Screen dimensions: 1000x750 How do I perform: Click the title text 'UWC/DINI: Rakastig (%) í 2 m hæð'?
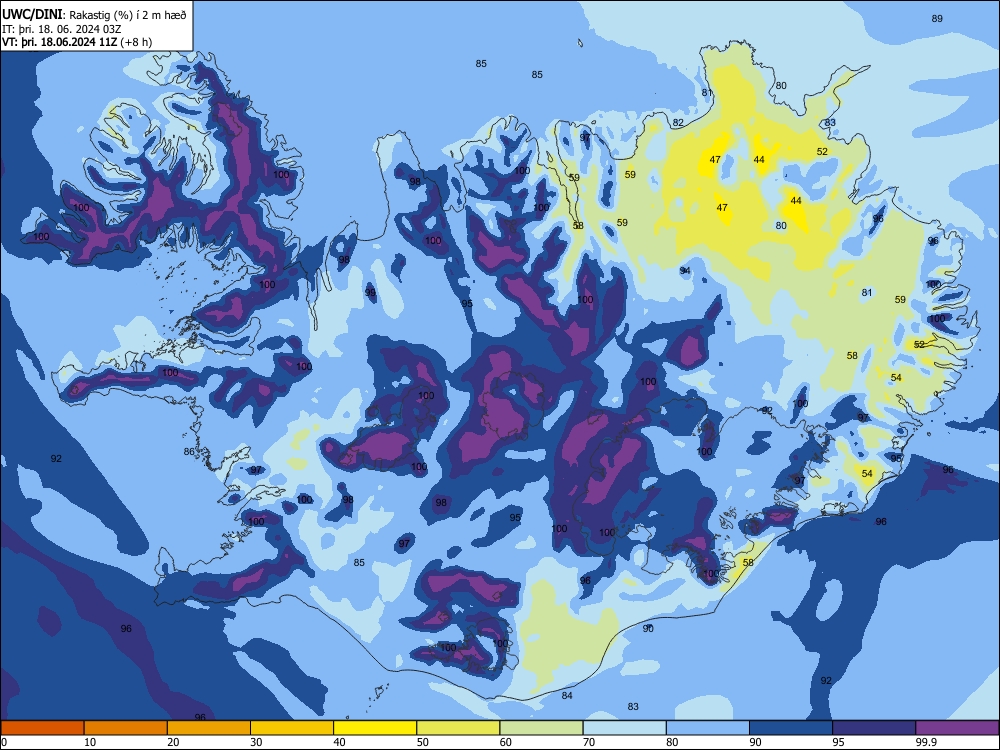pos(94,15)
